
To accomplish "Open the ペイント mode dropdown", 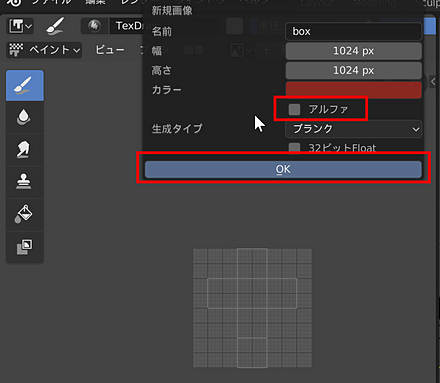I will pyautogui.click(x=44, y=50).
